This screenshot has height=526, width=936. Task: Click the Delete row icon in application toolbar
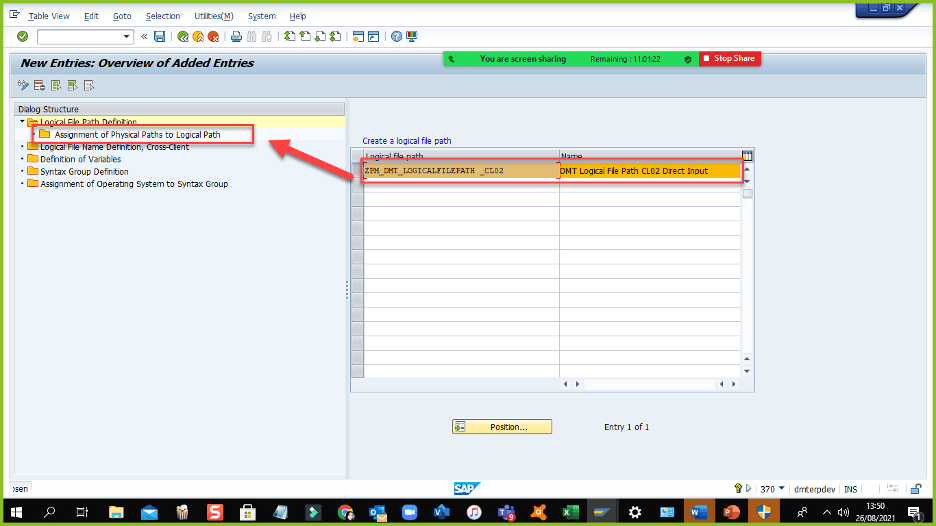41,85
